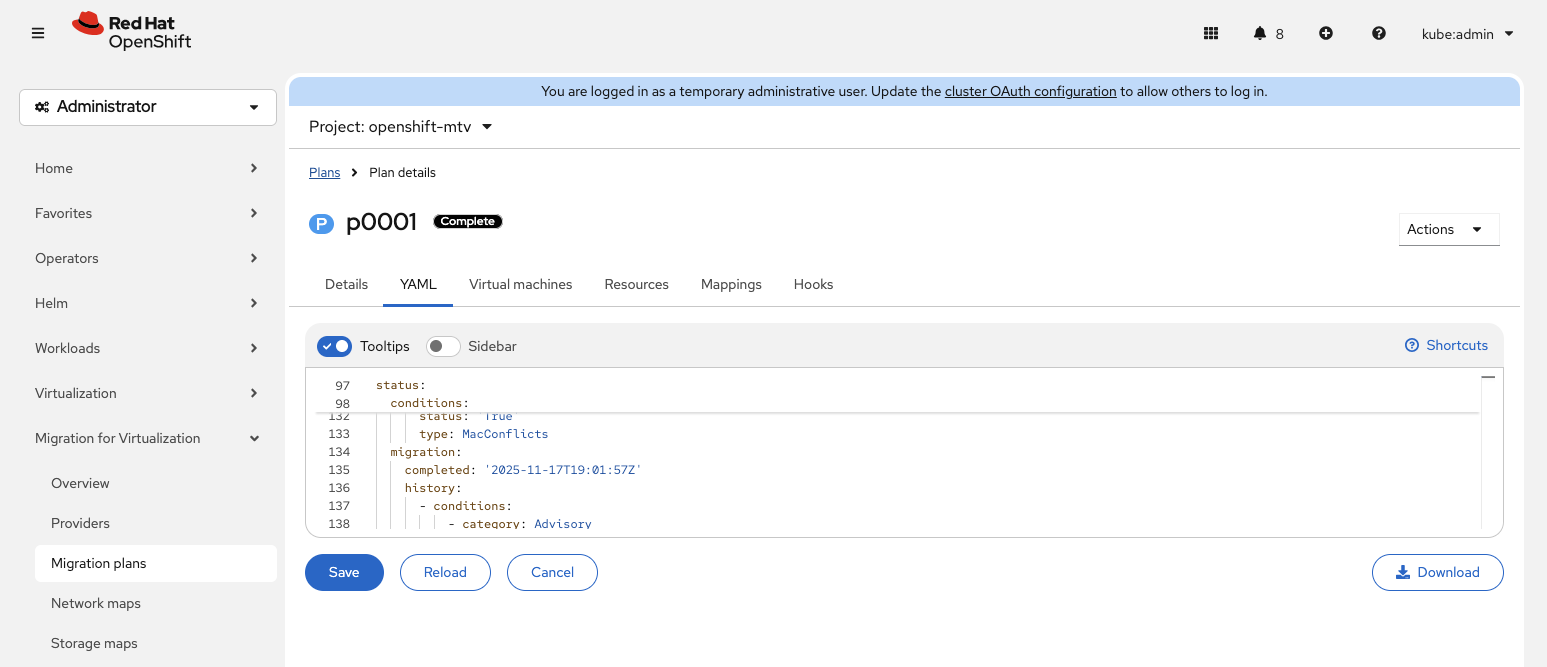Click the blue P plan badge
Image resolution: width=1547 pixels, height=667 pixels.
click(320, 223)
